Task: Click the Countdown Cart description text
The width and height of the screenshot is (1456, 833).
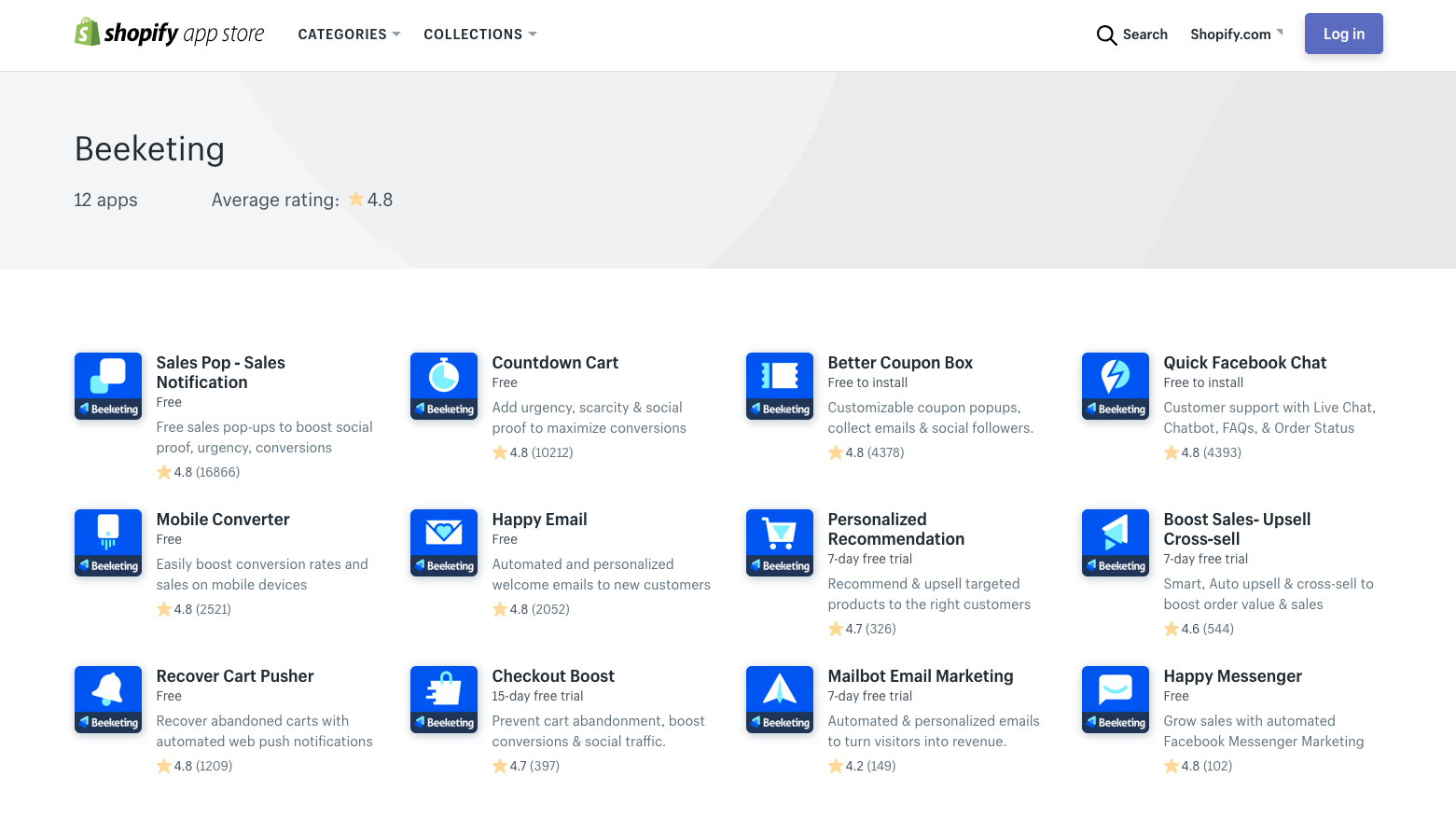Action: tap(589, 418)
